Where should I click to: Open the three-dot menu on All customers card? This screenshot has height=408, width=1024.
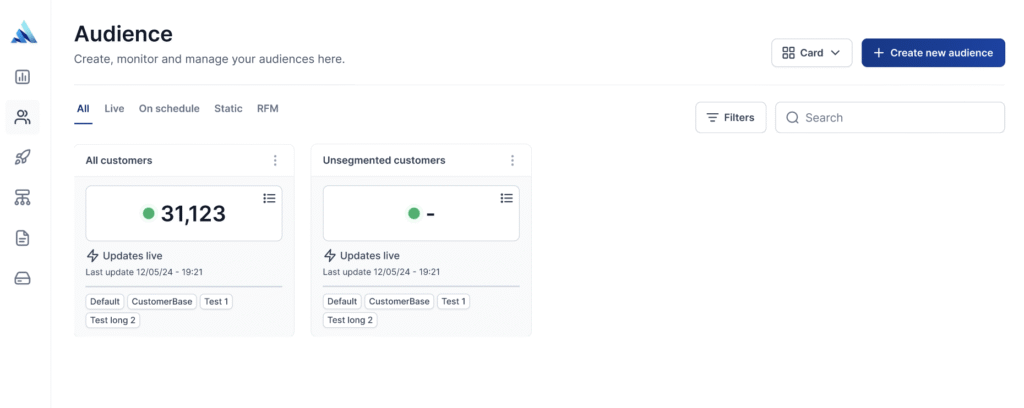click(275, 161)
